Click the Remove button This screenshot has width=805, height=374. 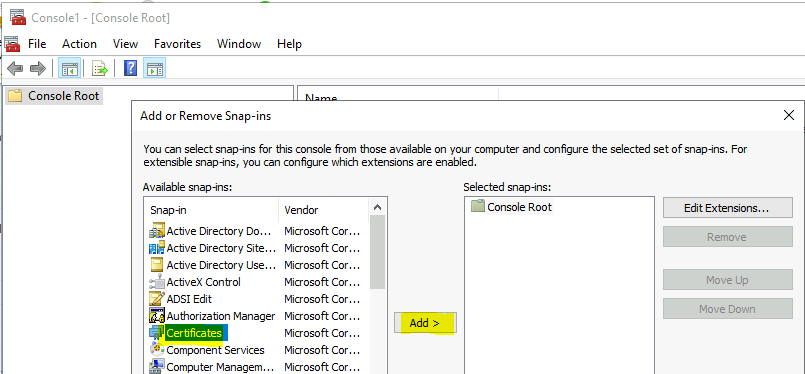point(727,237)
